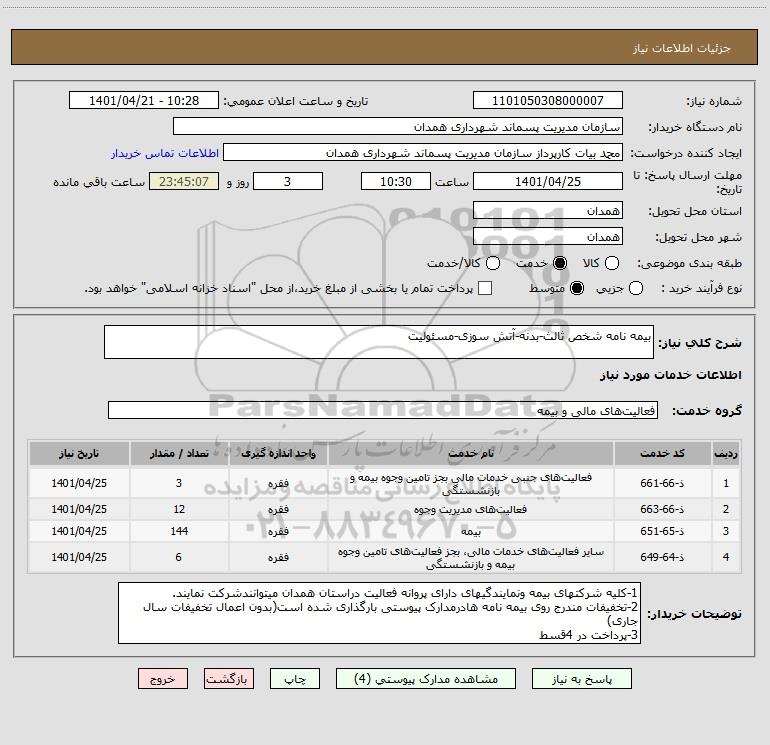This screenshot has width=770, height=745.
Task: Click the days remaining field showing 3
Action: [x=288, y=181]
